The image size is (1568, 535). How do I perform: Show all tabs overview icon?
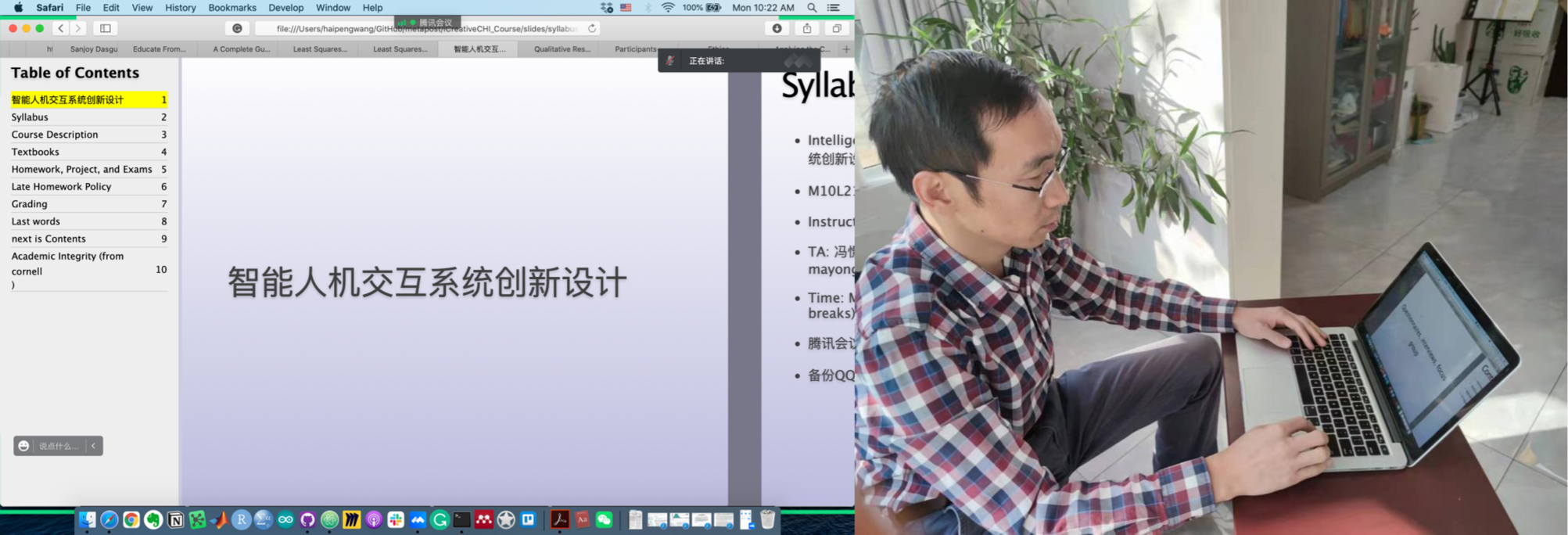pos(837,28)
